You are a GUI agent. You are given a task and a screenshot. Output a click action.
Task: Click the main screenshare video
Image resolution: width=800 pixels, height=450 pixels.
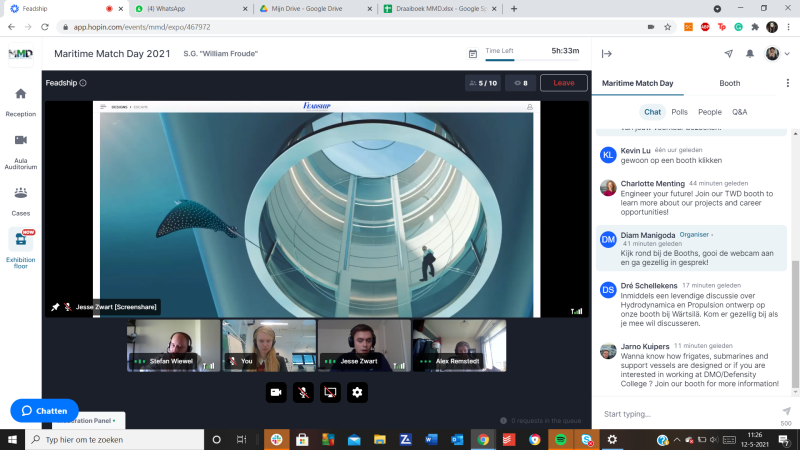click(316, 209)
